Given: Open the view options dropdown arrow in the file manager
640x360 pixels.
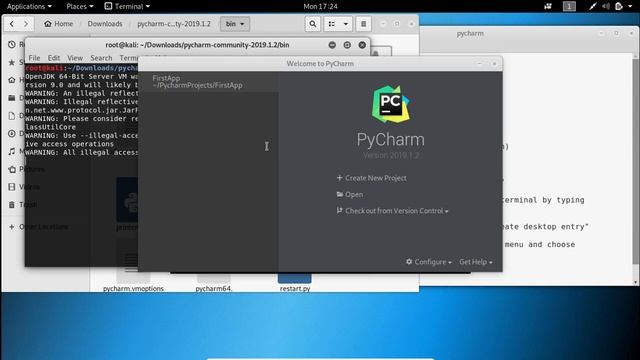Looking at the screenshot, I should pyautogui.click(x=346, y=24).
